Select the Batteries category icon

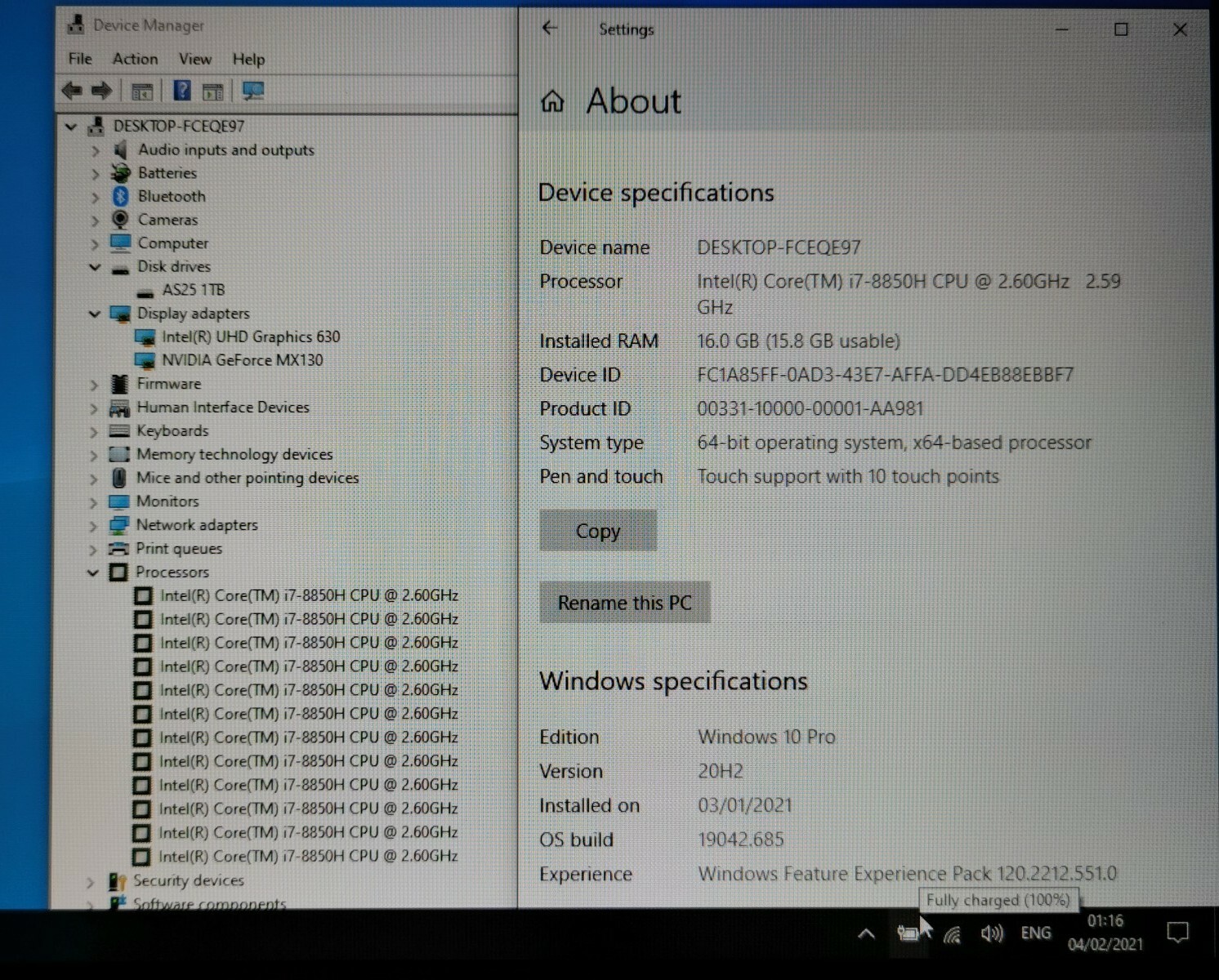[x=121, y=172]
